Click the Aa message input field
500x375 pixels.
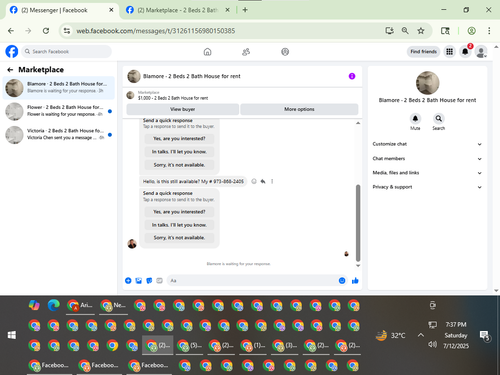252,281
